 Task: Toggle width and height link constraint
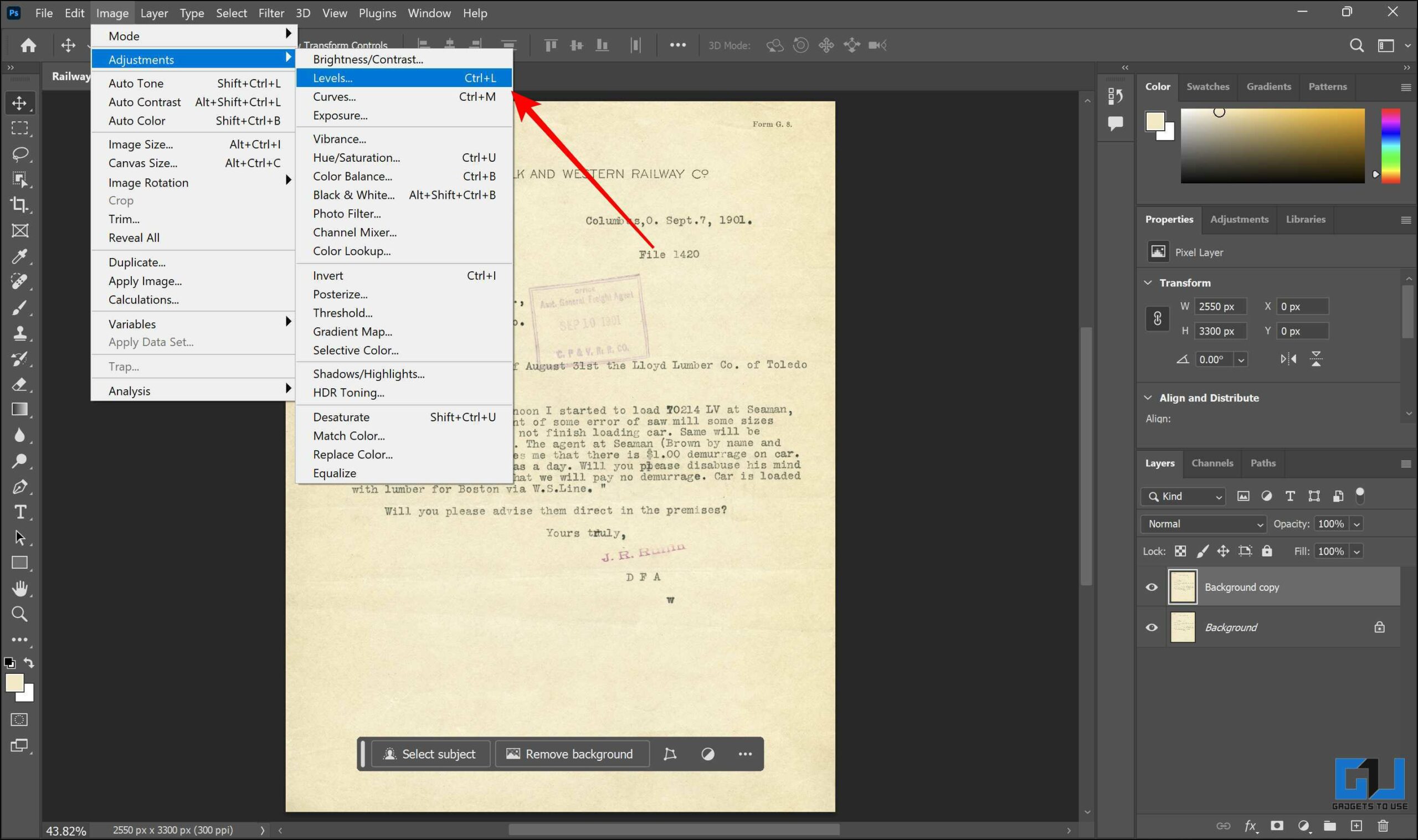tap(1157, 319)
